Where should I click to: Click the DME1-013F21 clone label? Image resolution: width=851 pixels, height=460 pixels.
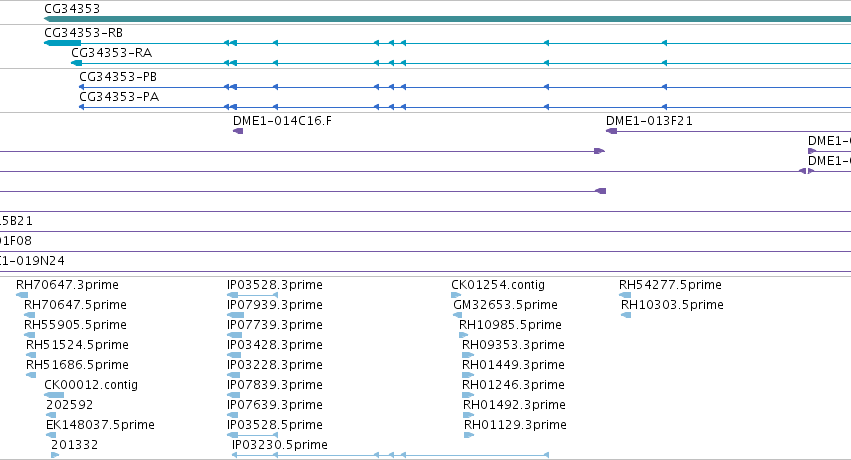click(x=649, y=120)
